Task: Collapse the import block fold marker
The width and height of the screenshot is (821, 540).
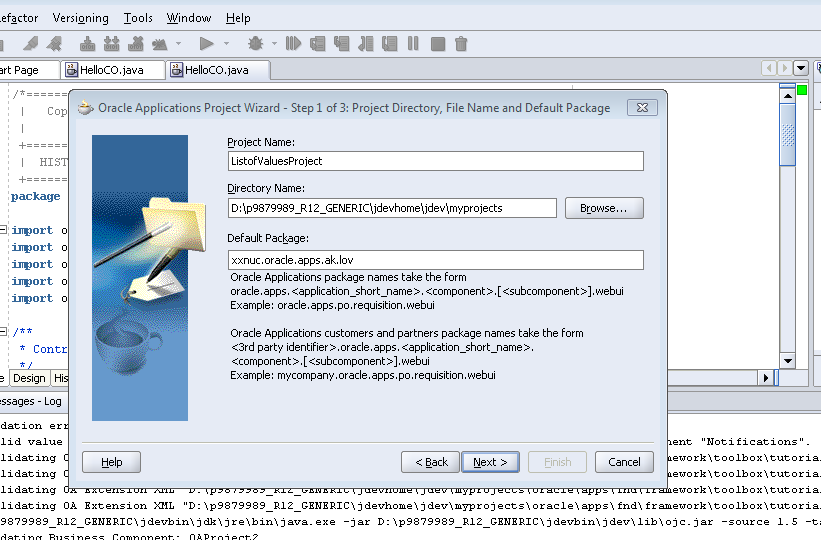Action: coord(4,229)
